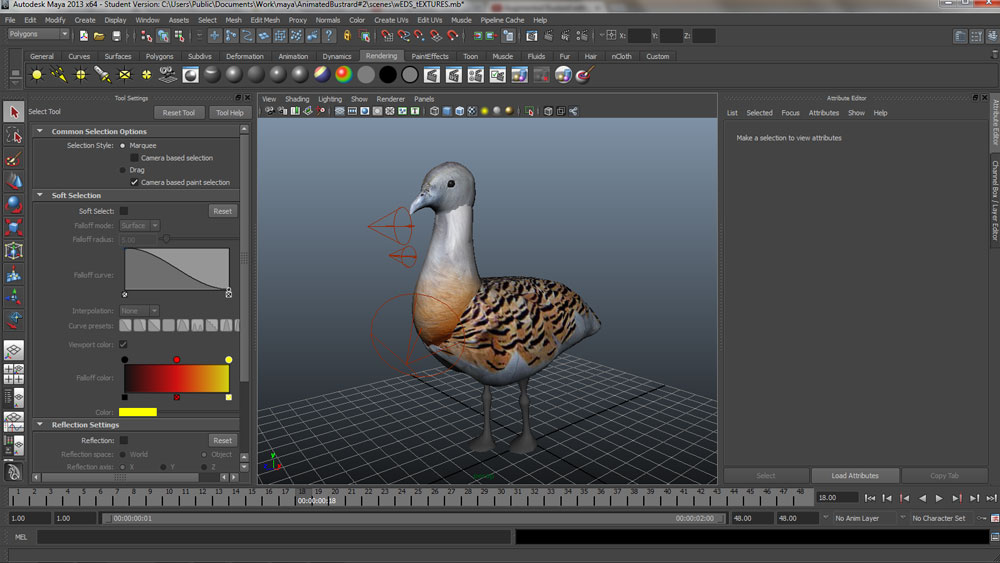
Task: Collapse the Soft Selection section
Action: pyautogui.click(x=40, y=195)
